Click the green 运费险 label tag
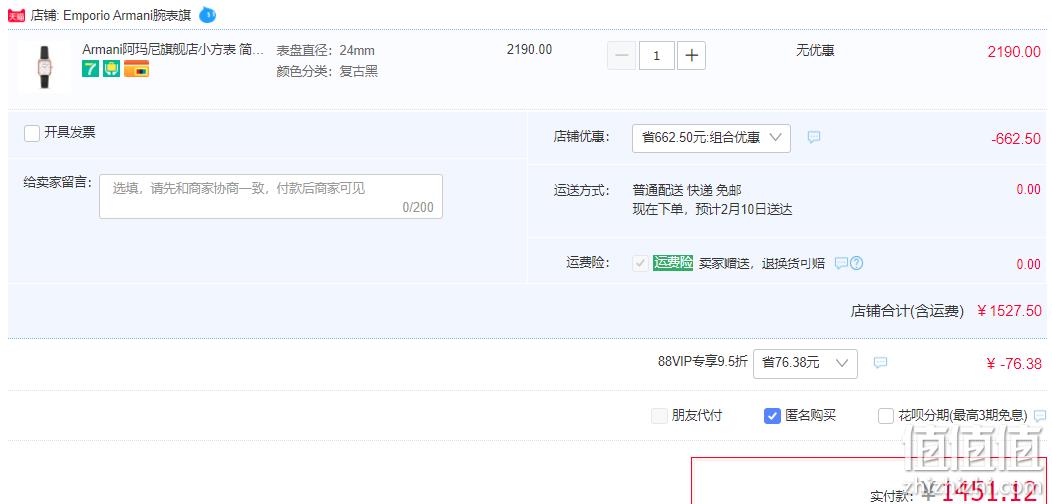This screenshot has width=1052, height=504. [673, 262]
